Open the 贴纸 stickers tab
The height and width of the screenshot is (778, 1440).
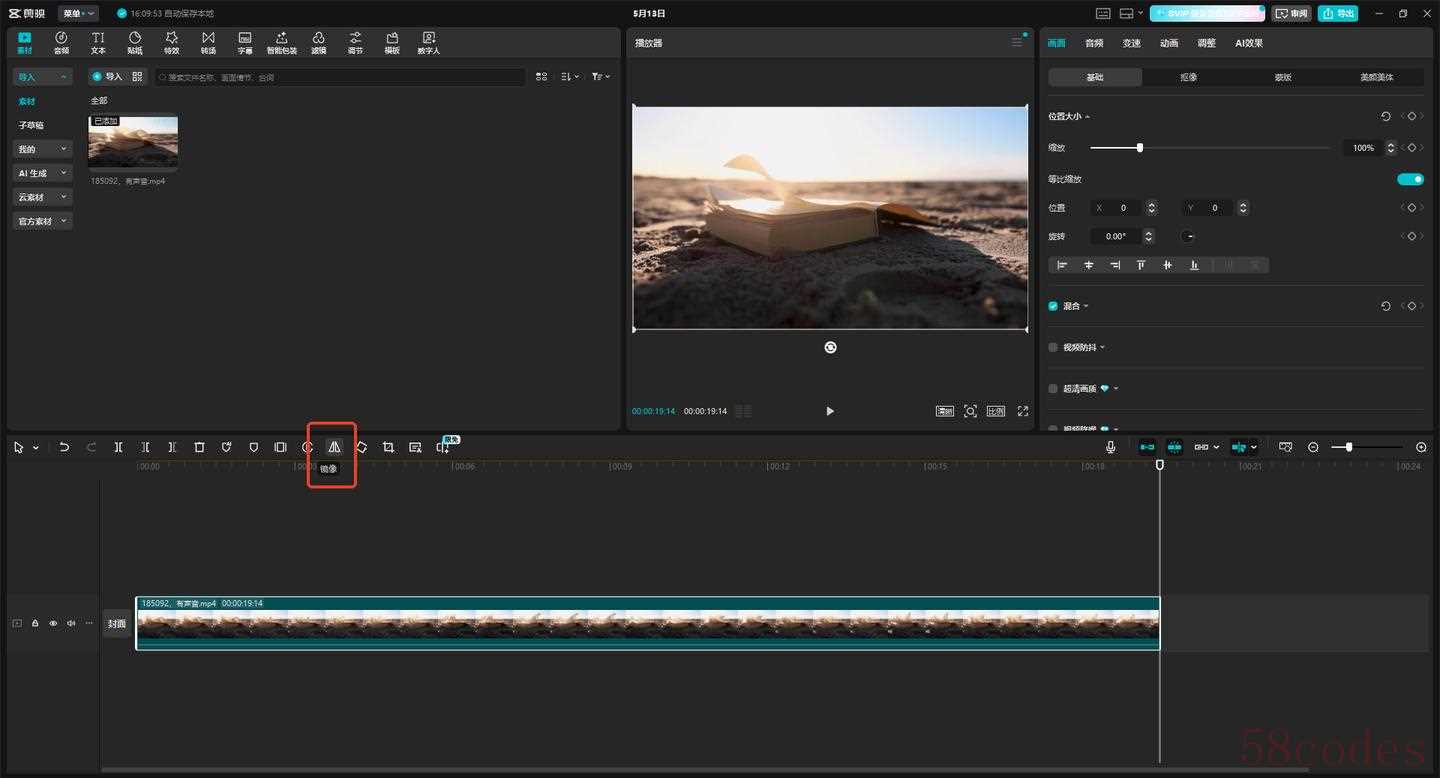point(135,42)
